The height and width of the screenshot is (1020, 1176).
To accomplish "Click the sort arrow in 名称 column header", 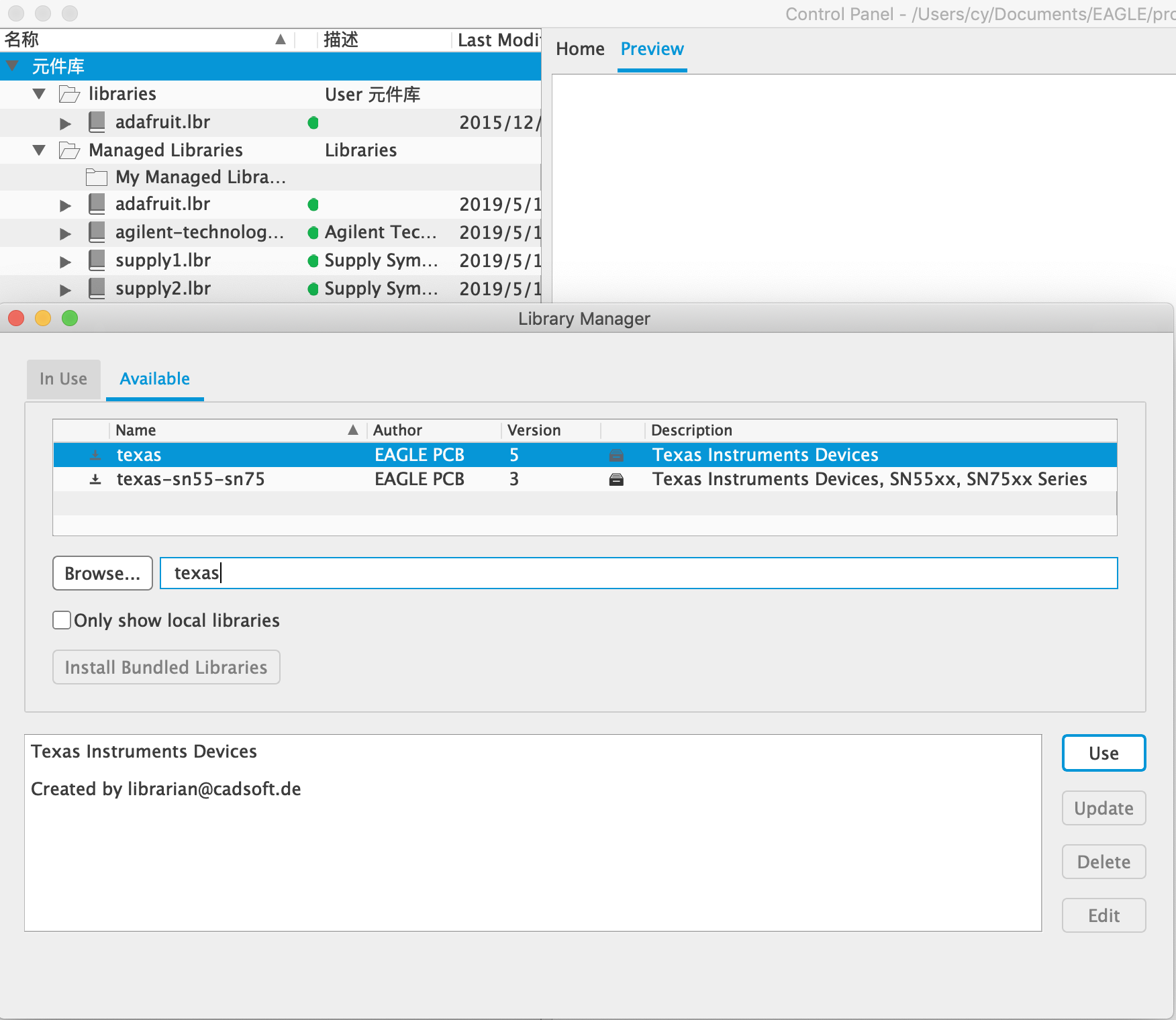I will (x=281, y=40).
